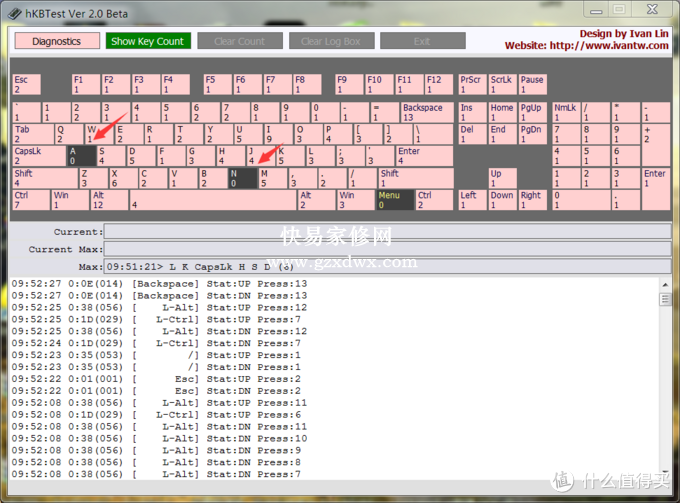Click the Right arrow key tile
The width and height of the screenshot is (680, 503).
[533, 200]
